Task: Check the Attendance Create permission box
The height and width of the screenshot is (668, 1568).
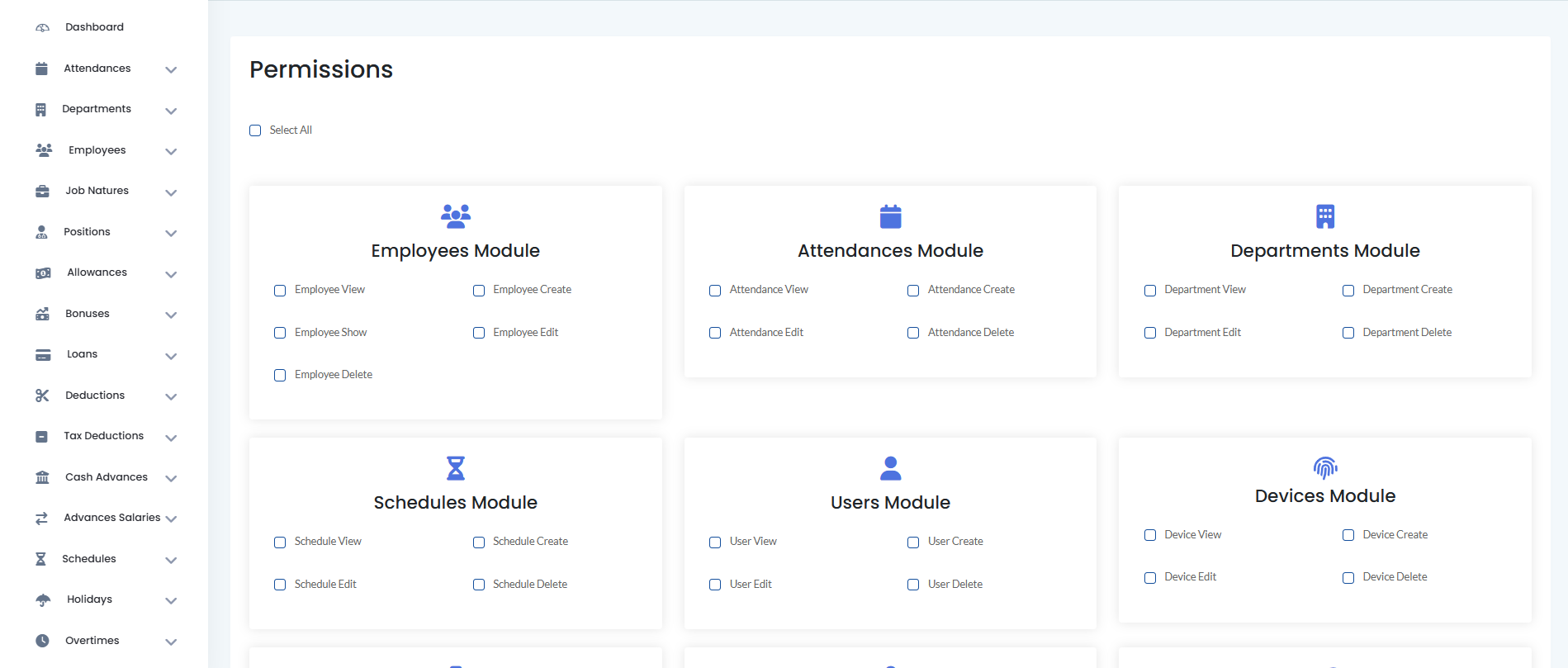Action: [913, 291]
